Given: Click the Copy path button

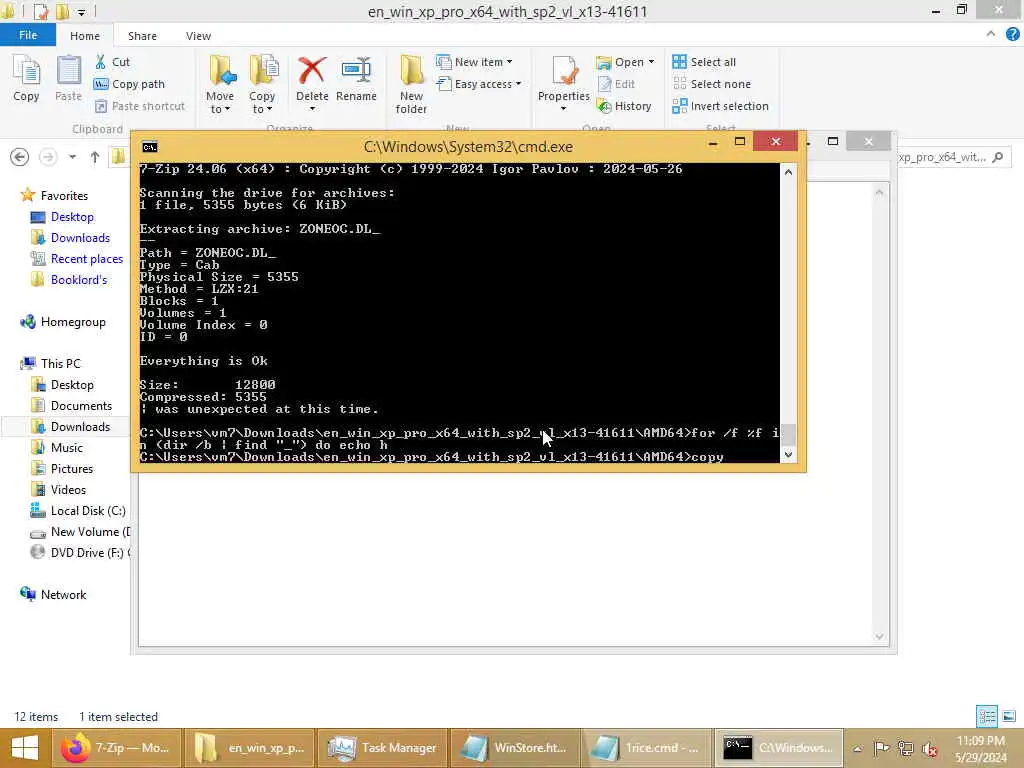Looking at the screenshot, I should (129, 84).
